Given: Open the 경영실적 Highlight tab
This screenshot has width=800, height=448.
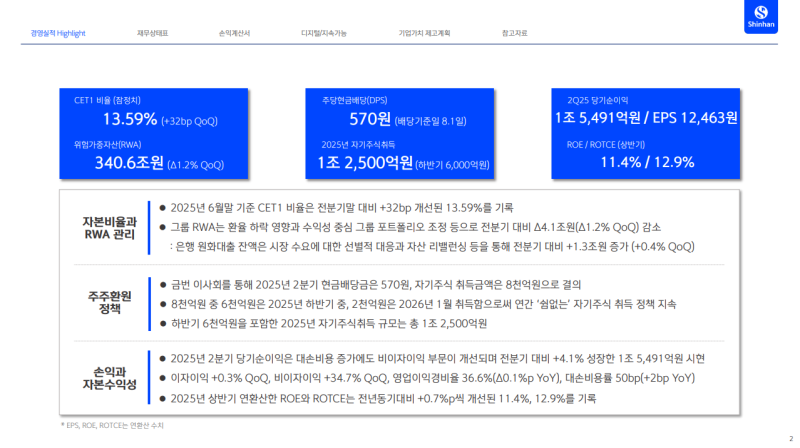Looking at the screenshot, I should tap(57, 34).
